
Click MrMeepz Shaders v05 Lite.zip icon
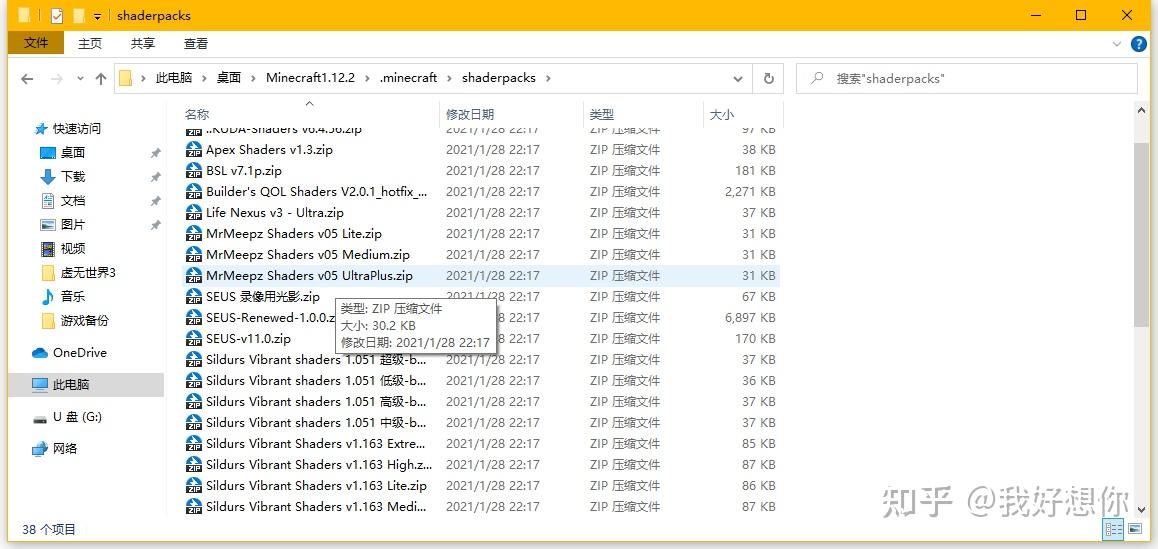[194, 233]
